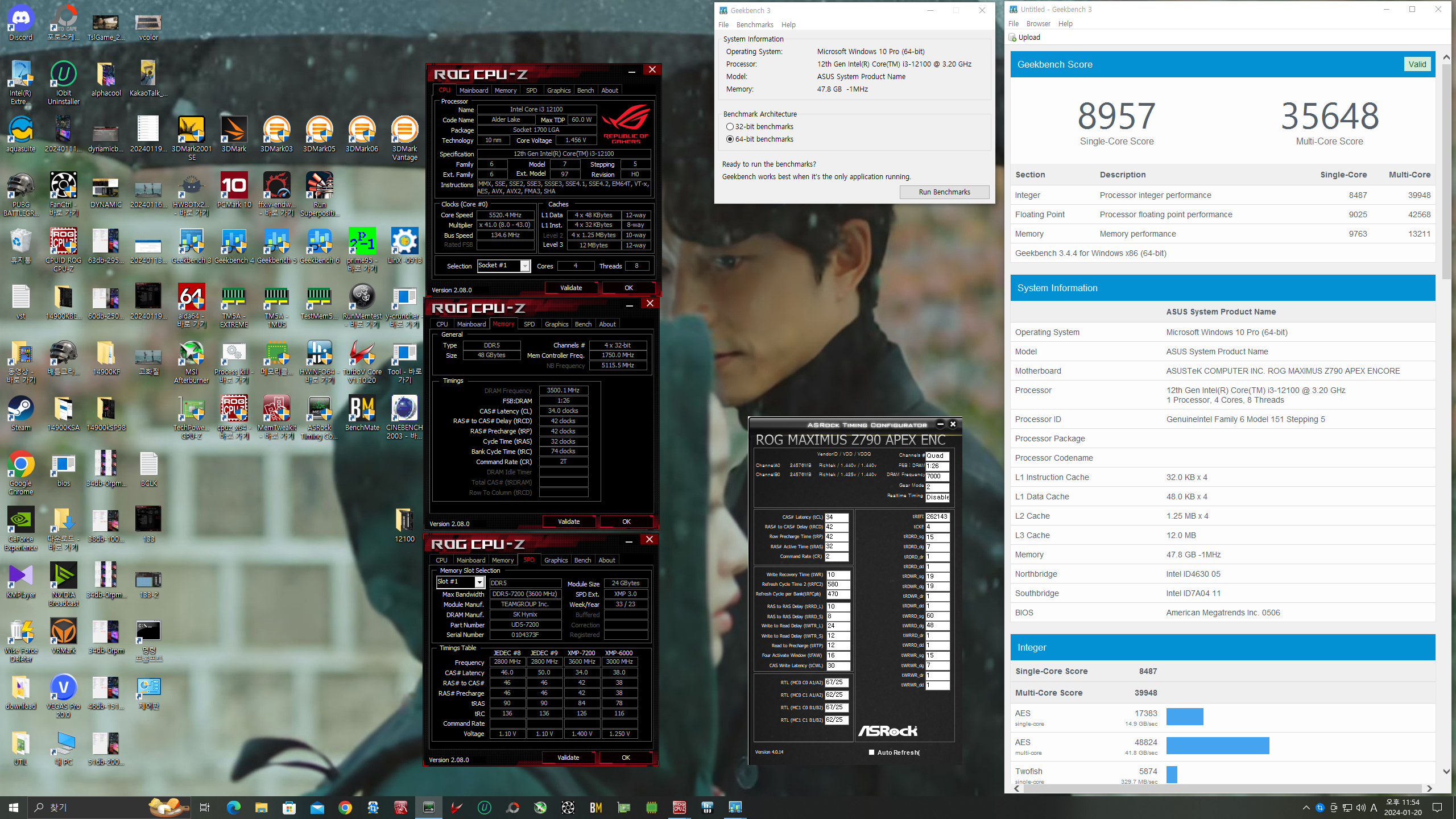Open the BenchMate desktop icon
The height and width of the screenshot is (819, 1456).
click(362, 413)
